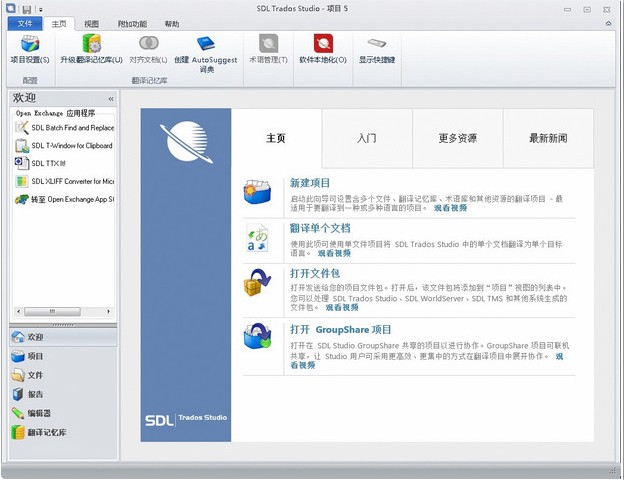
Task: Click 观看视频 link under 新建项目
Action: pos(450,208)
